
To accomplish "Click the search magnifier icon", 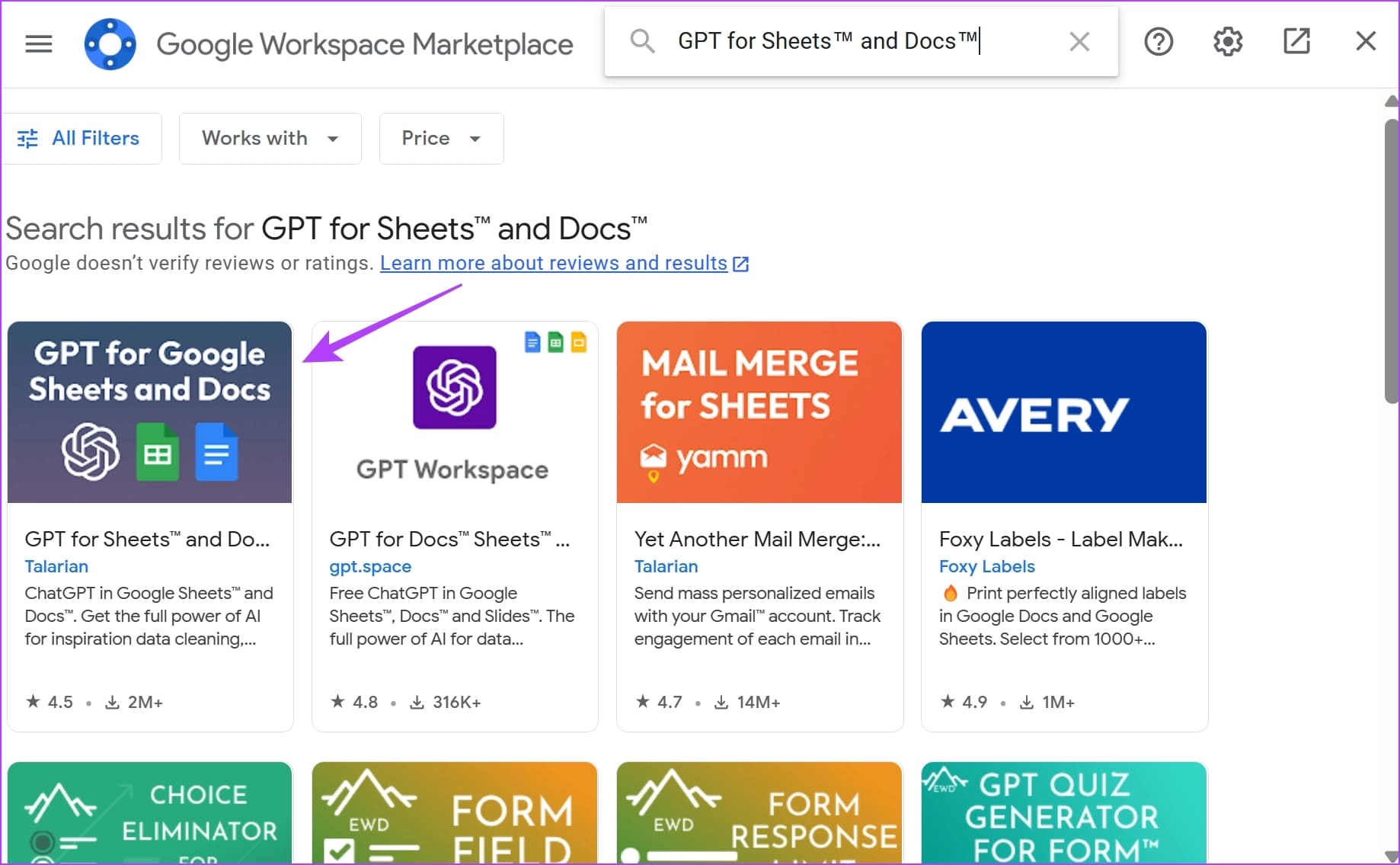I will pos(642,41).
